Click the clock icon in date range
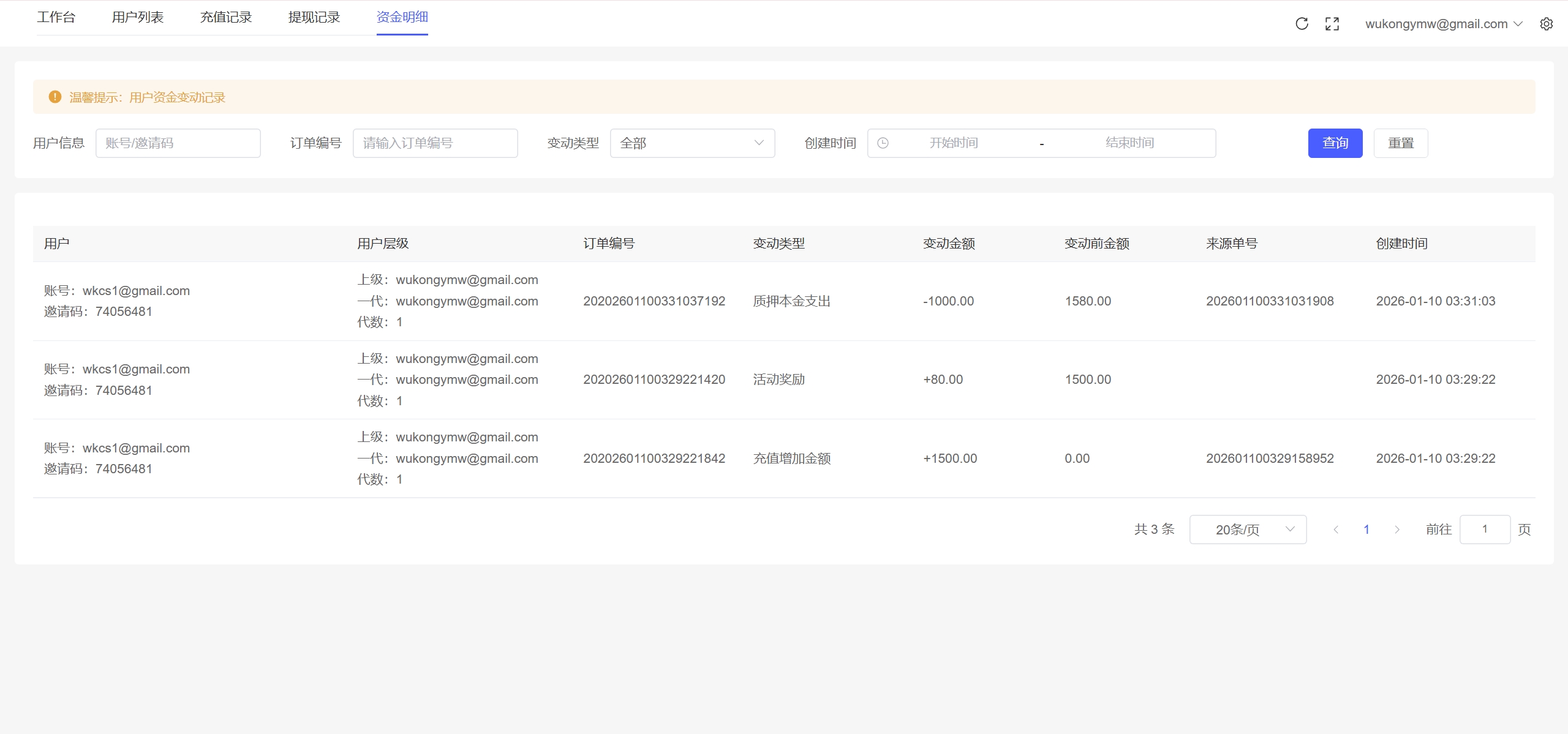Screen dimensions: 1568x734 883,143
